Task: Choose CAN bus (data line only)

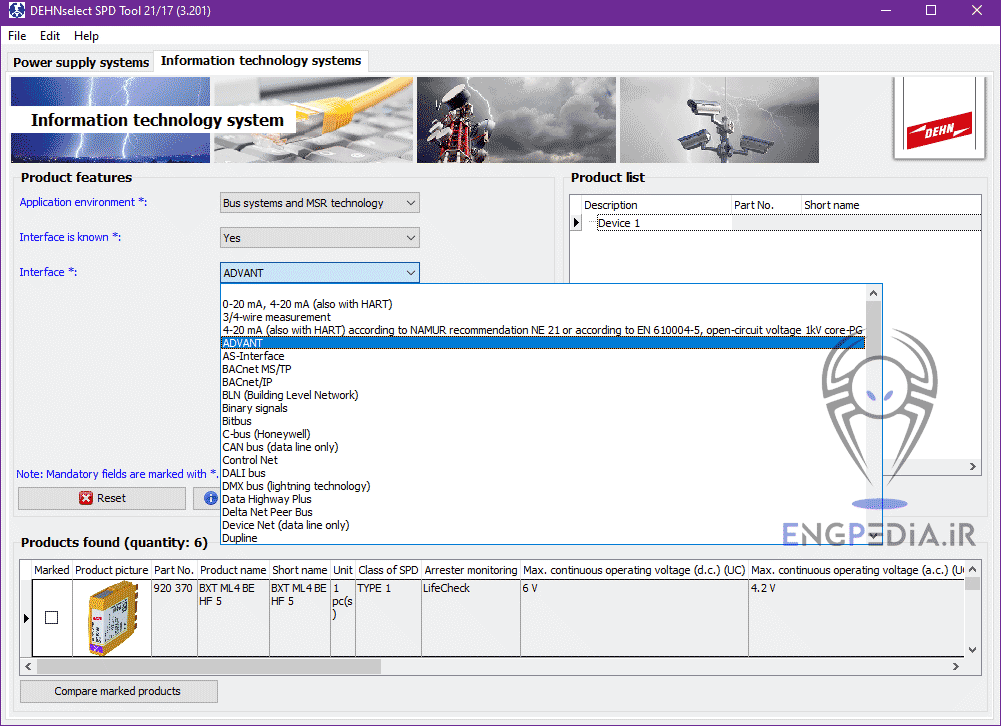Action: coord(543,447)
